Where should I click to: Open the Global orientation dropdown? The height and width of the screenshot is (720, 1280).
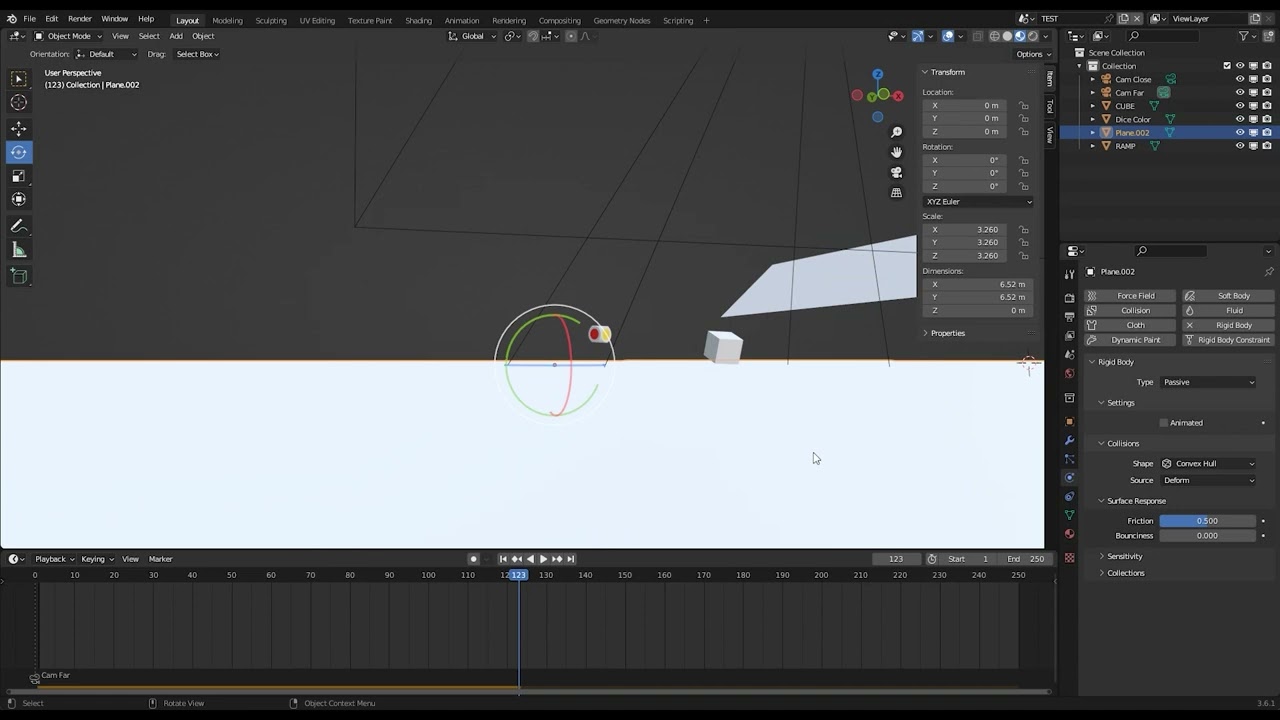tap(472, 36)
